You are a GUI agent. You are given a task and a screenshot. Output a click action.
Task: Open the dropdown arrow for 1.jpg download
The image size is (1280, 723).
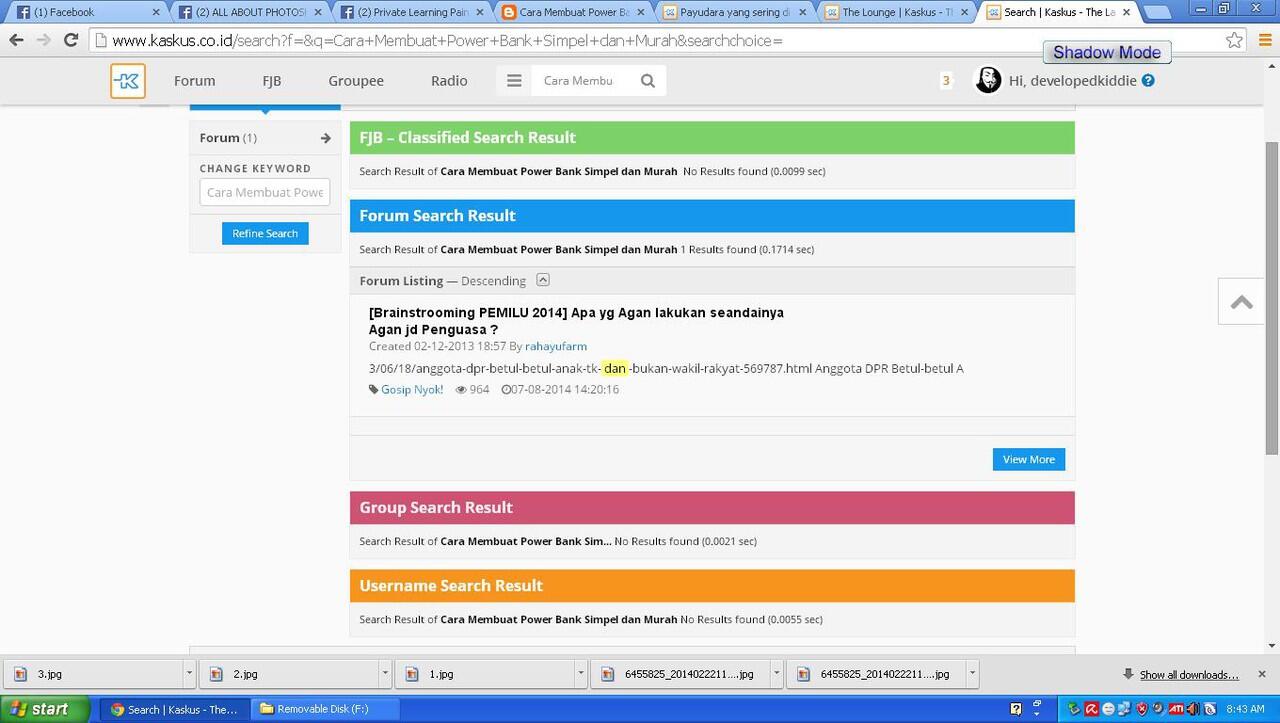pos(581,674)
